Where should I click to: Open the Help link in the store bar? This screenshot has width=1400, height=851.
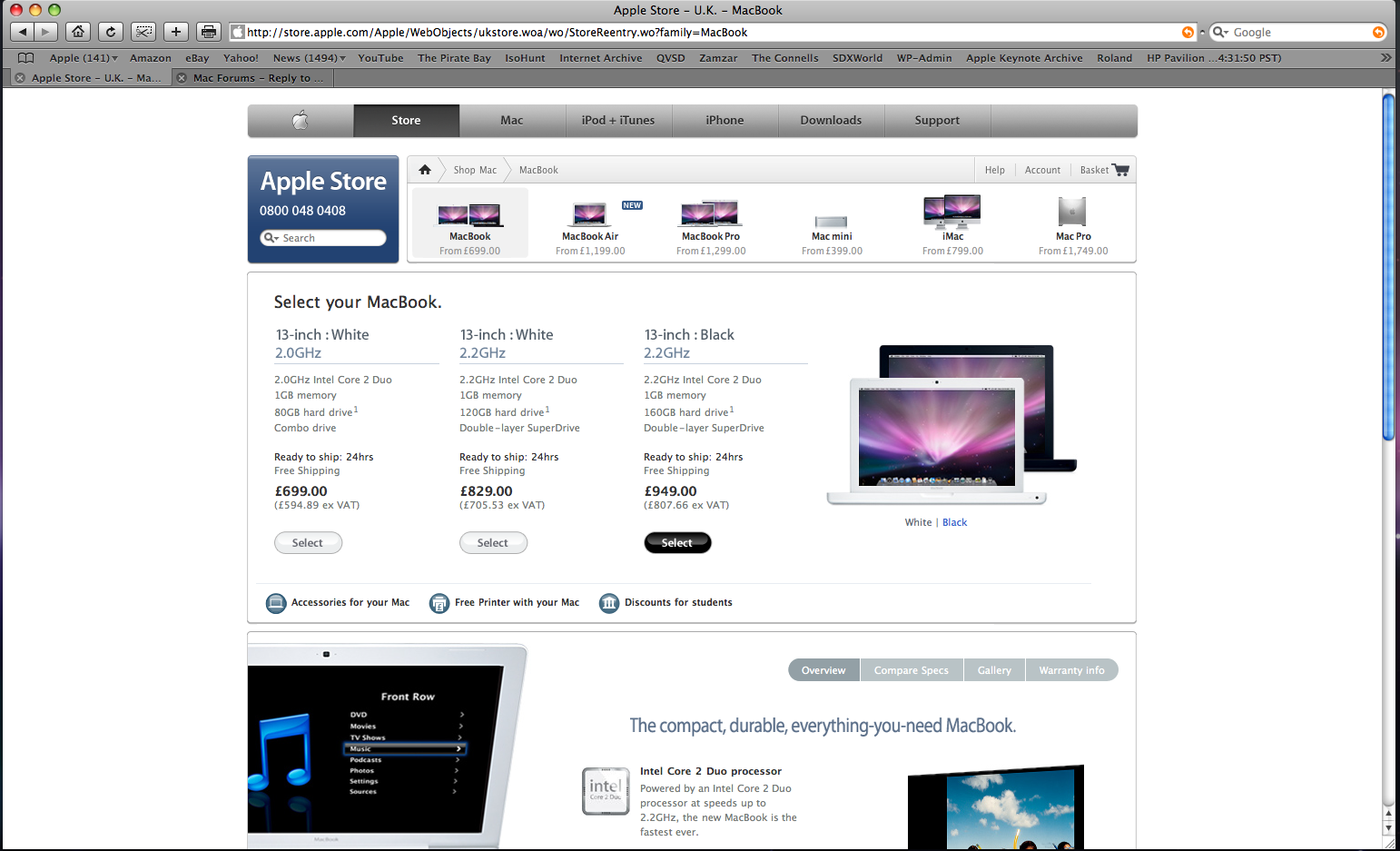click(995, 170)
